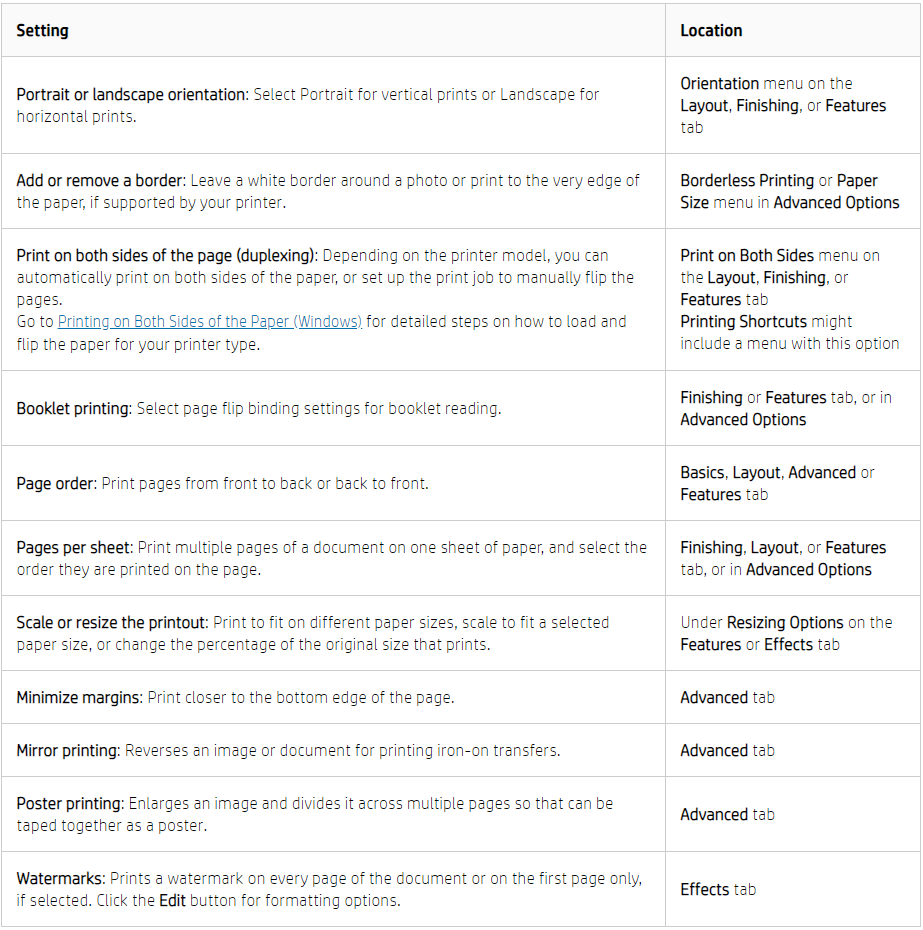The image size is (923, 930).
Task: Click the Borderless Printing location text
Action: pos(747,181)
